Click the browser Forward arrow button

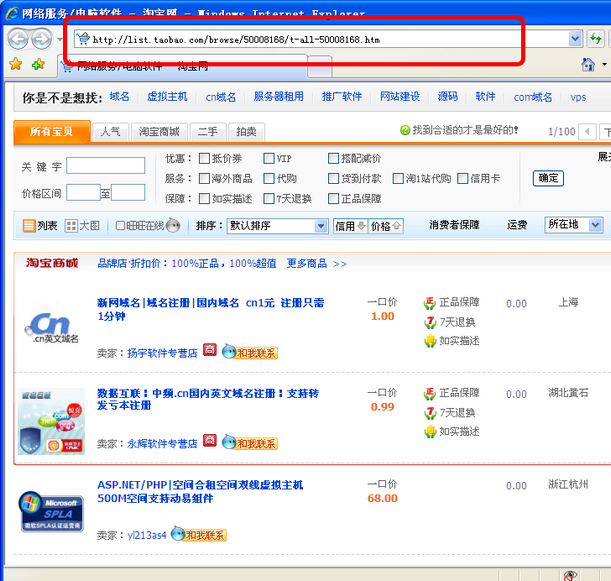coord(41,39)
